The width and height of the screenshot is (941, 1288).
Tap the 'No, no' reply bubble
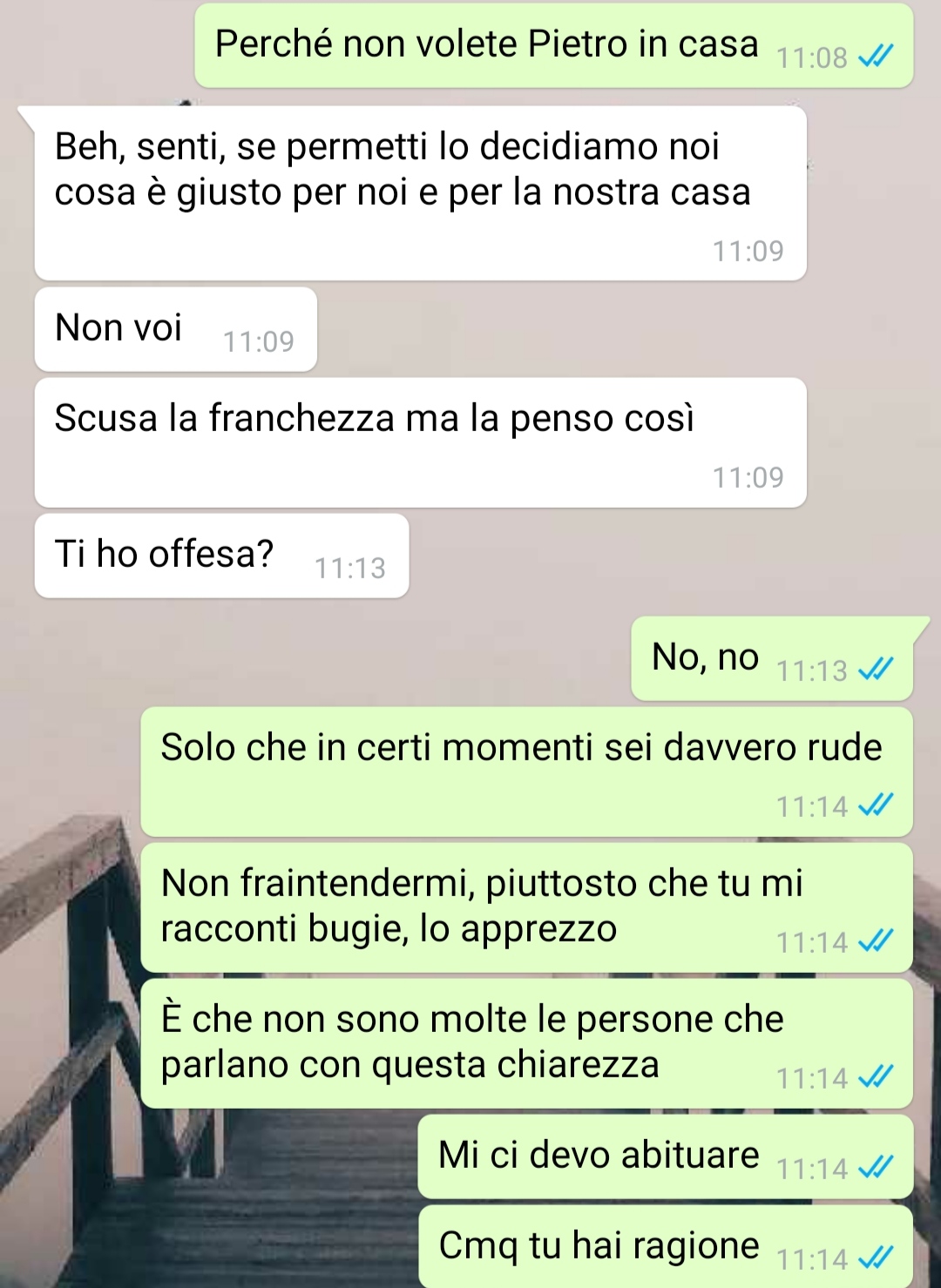pyautogui.click(x=772, y=658)
